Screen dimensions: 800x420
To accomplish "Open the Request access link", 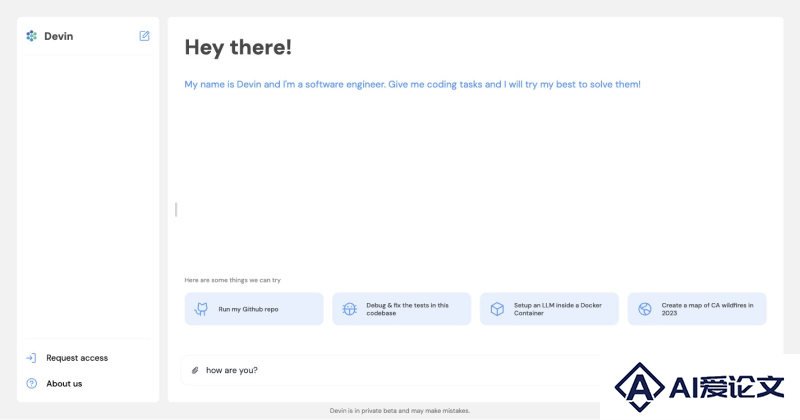I will (x=77, y=358).
